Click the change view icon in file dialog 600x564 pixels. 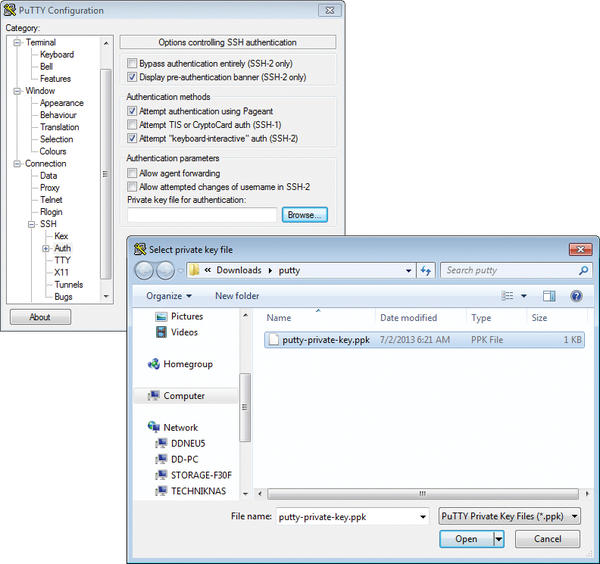click(x=508, y=296)
